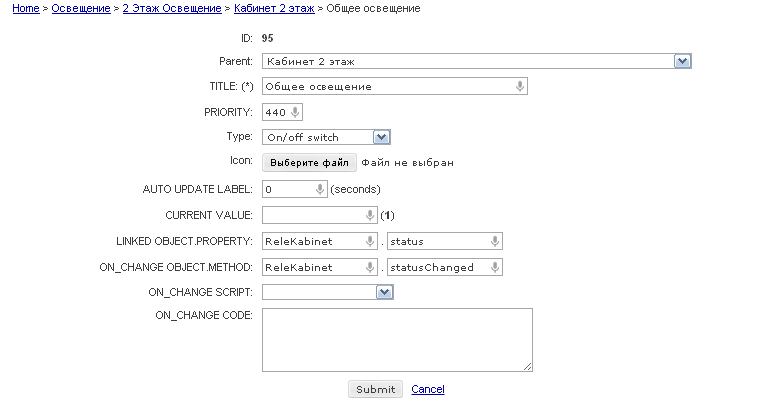Click microphone icon in CURRENT VALUE field
This screenshot has width=782, height=415.
click(370, 215)
